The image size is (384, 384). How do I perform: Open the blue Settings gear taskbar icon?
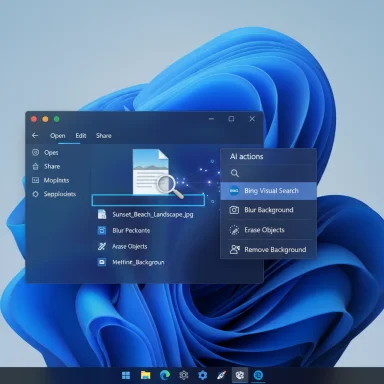(x=203, y=375)
